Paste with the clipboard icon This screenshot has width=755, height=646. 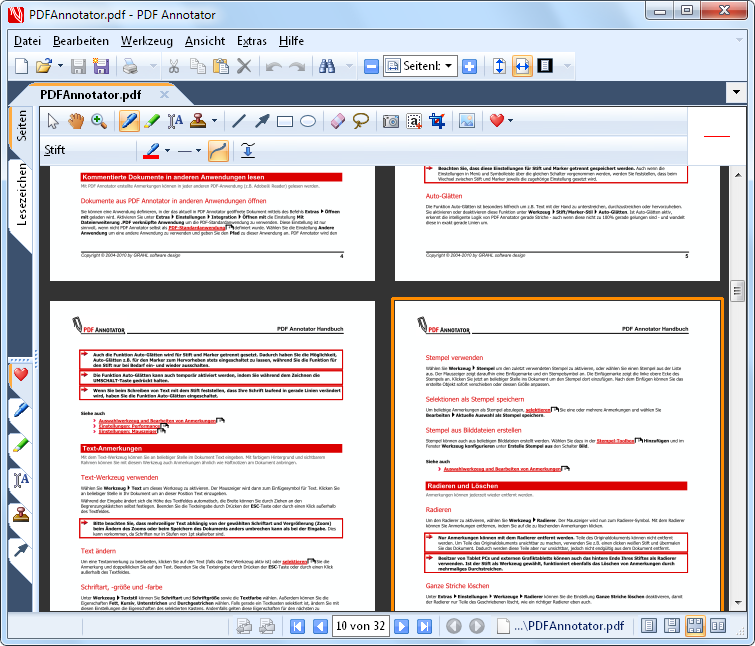[221, 66]
